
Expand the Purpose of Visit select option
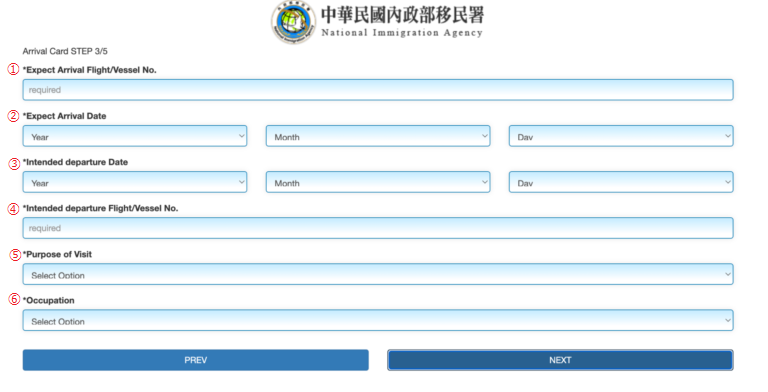(x=378, y=274)
